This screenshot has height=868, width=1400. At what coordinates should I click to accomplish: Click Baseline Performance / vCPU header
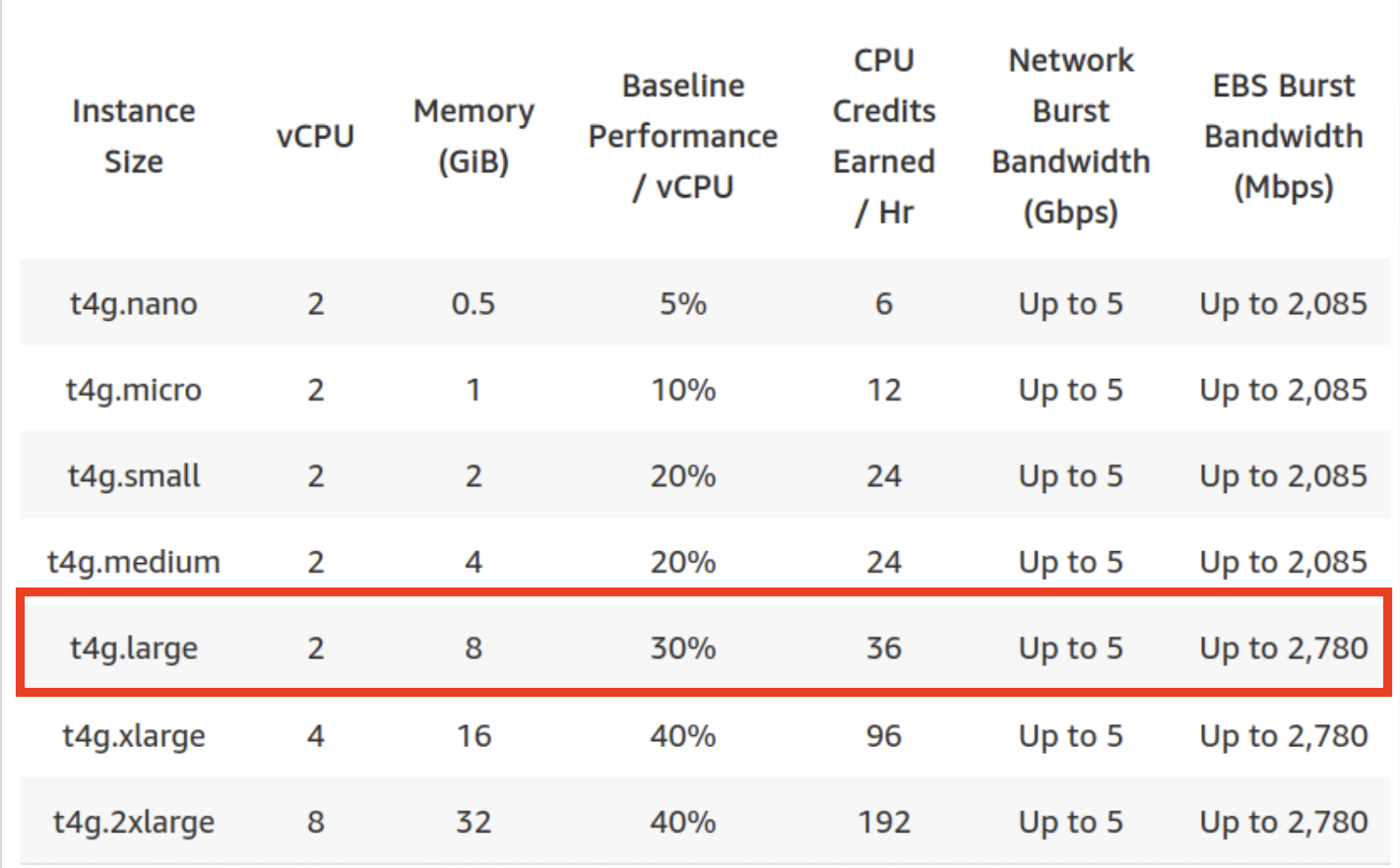pos(683,136)
